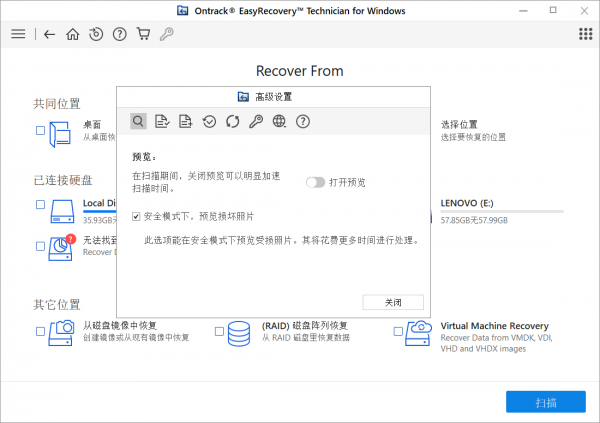Select the Preview magnifier tab in 高级设置
The height and width of the screenshot is (423, 600).
tap(138, 121)
